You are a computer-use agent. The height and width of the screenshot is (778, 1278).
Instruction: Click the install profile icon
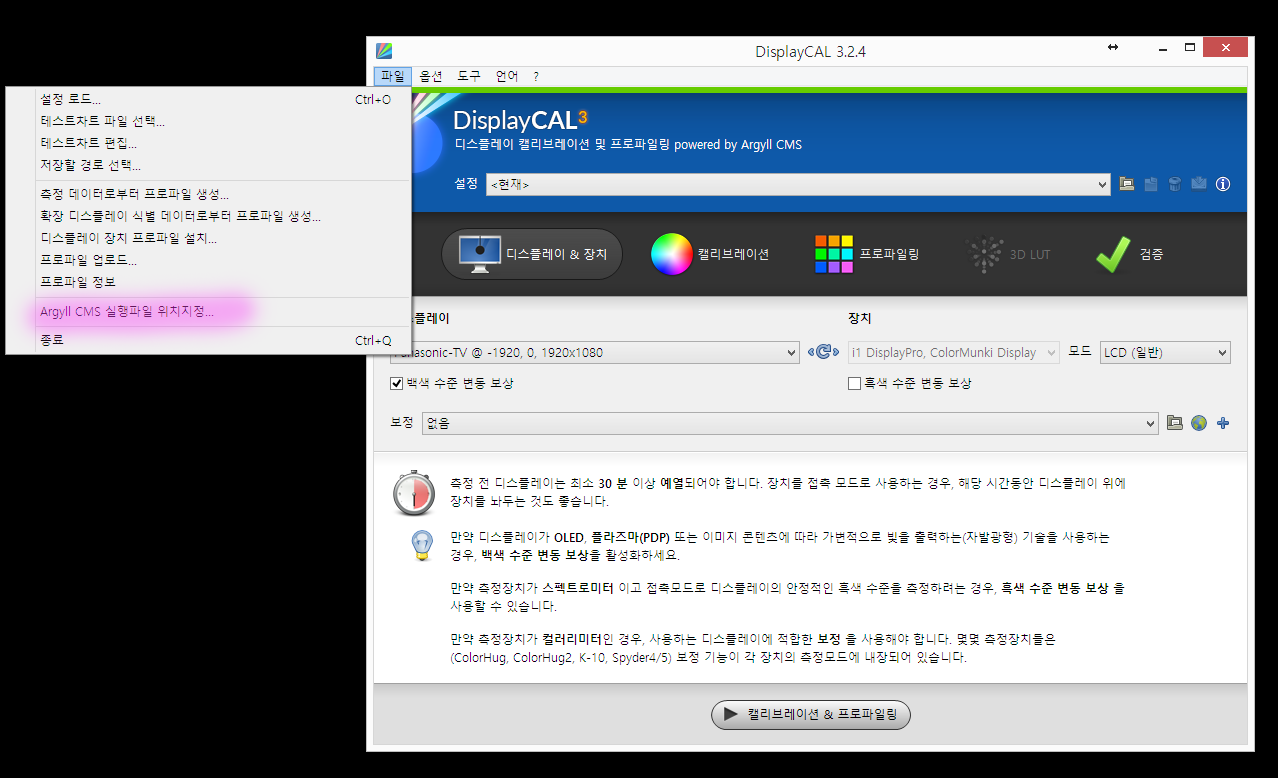1198,184
